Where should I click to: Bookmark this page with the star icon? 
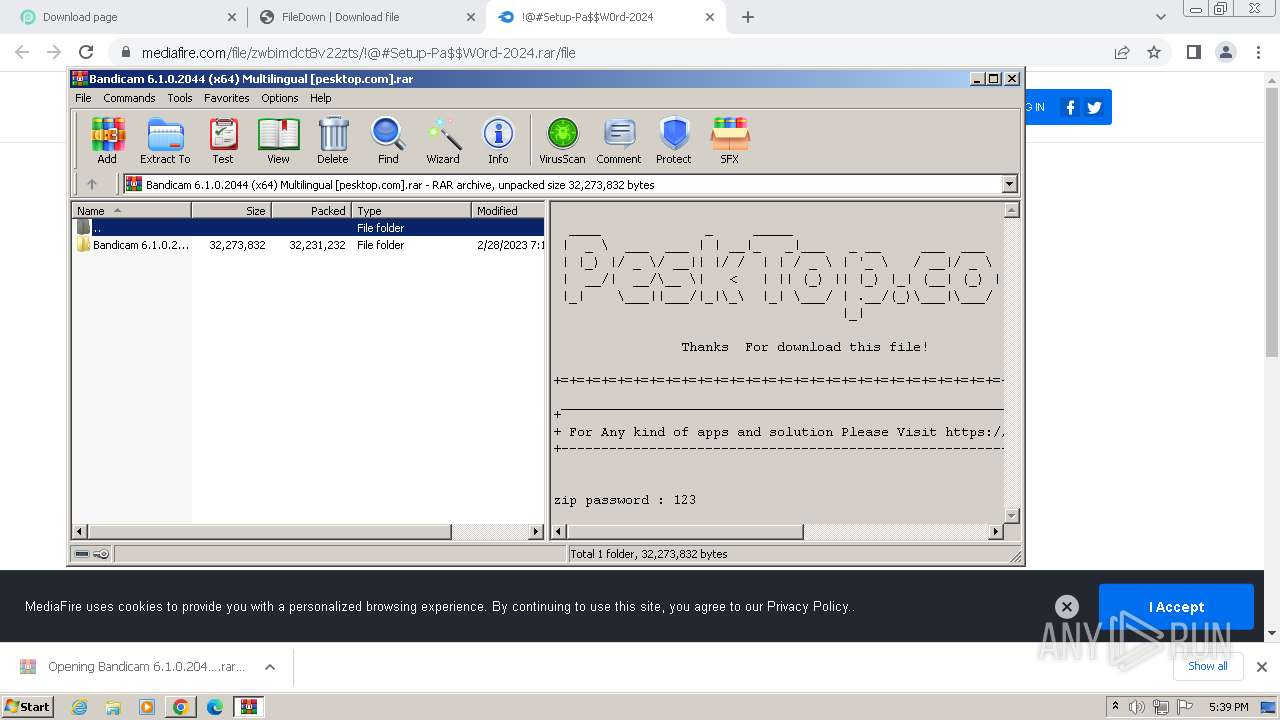1154,52
